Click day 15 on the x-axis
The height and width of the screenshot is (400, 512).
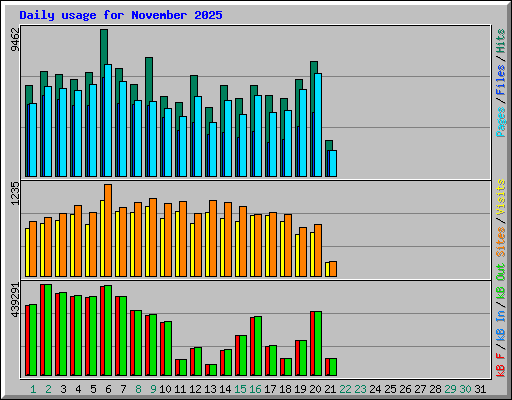pos(240,389)
